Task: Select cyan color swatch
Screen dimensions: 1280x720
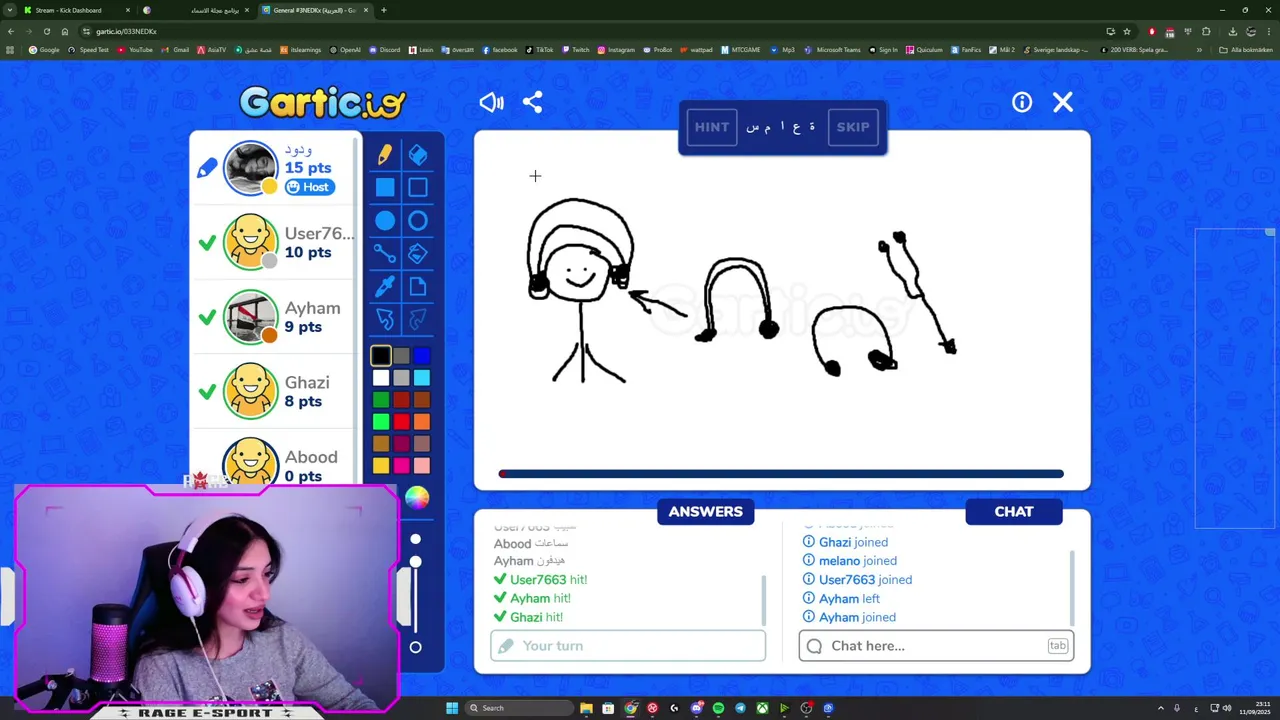Action: point(422,377)
